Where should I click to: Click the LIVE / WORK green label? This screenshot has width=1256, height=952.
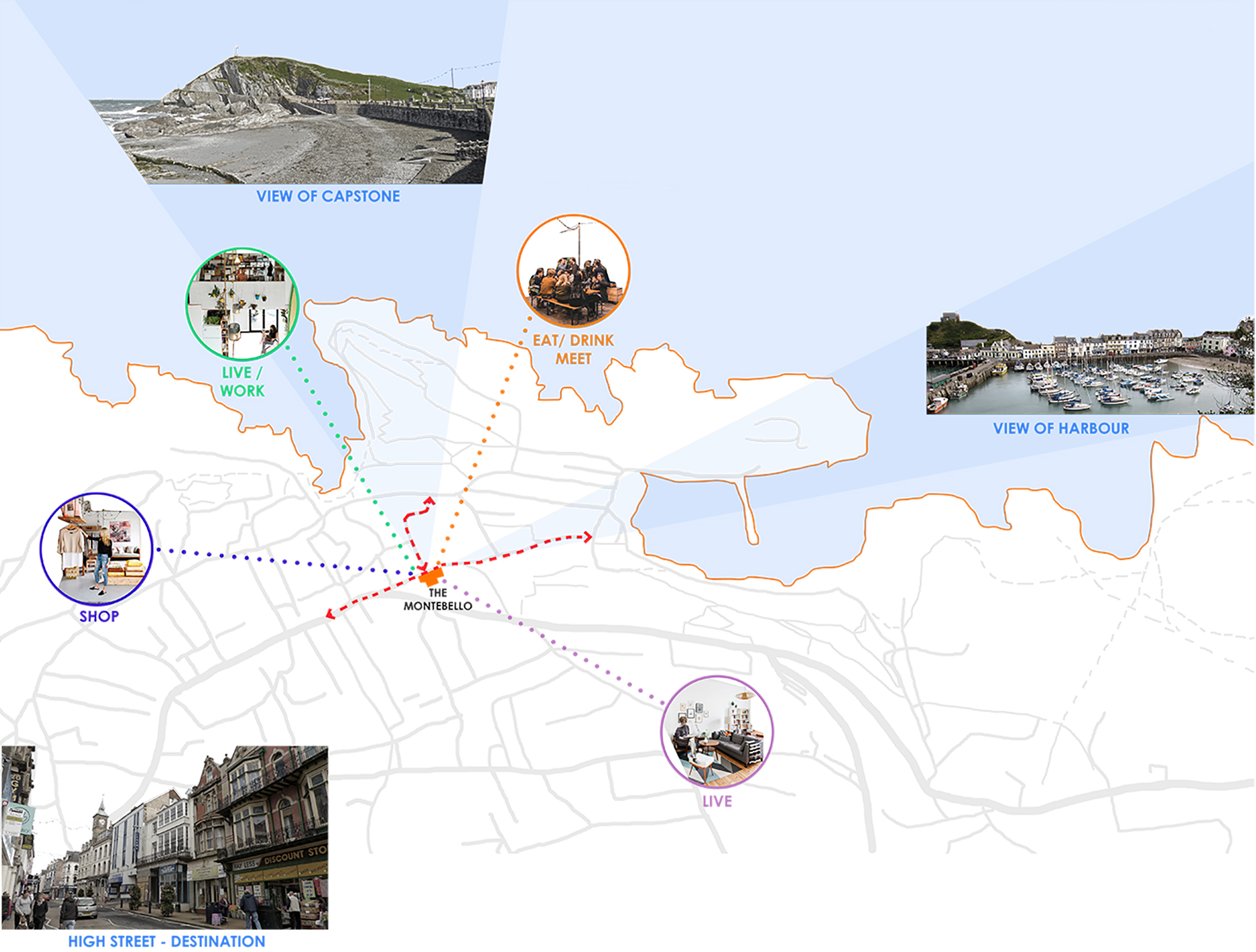click(x=242, y=382)
